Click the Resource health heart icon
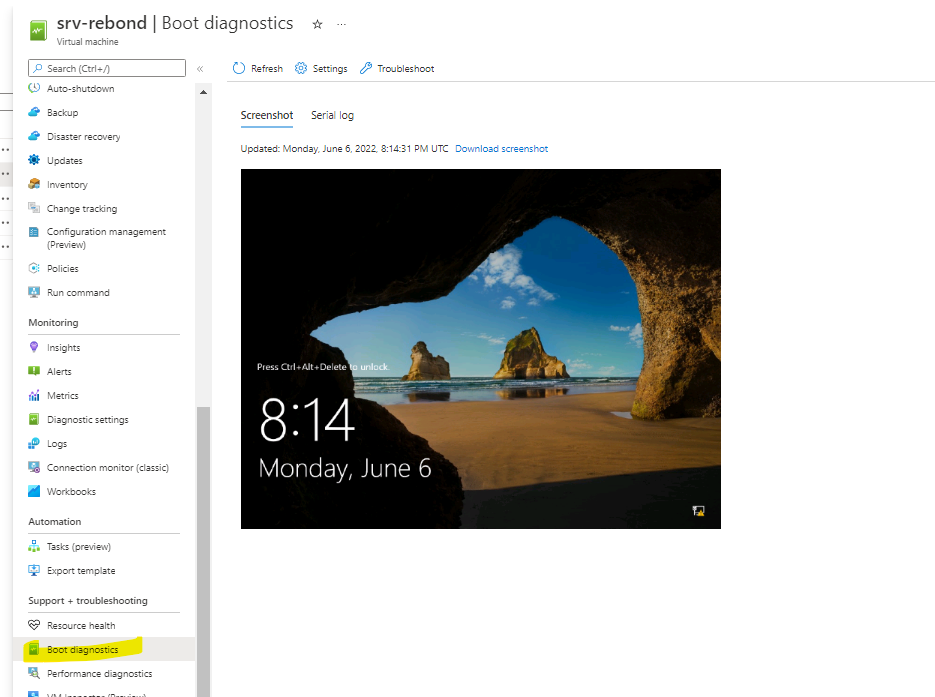 34,625
